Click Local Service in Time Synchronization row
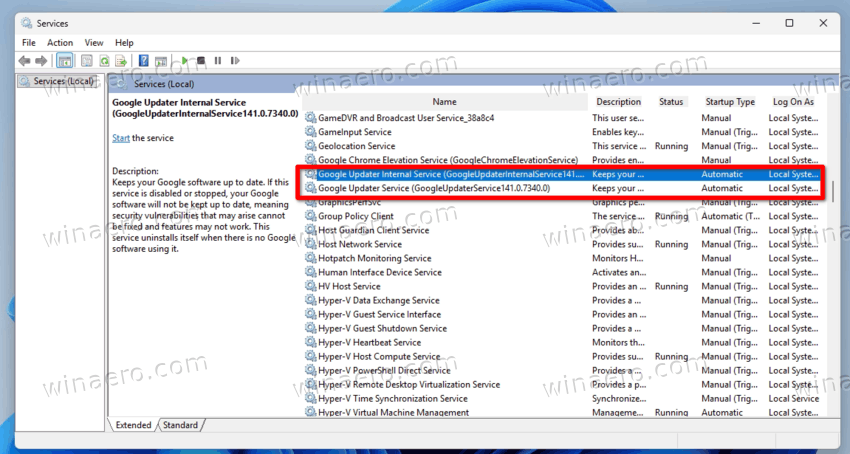 coord(794,399)
